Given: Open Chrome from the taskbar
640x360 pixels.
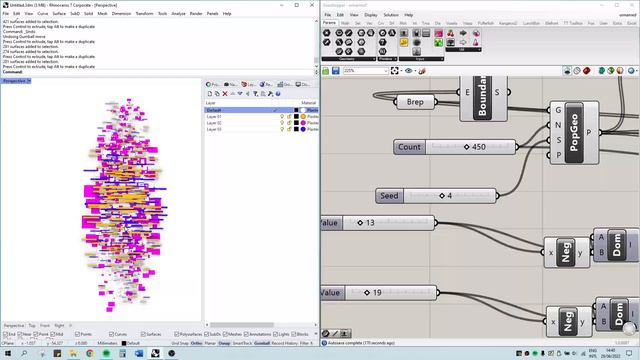Looking at the screenshot, I should (90, 353).
